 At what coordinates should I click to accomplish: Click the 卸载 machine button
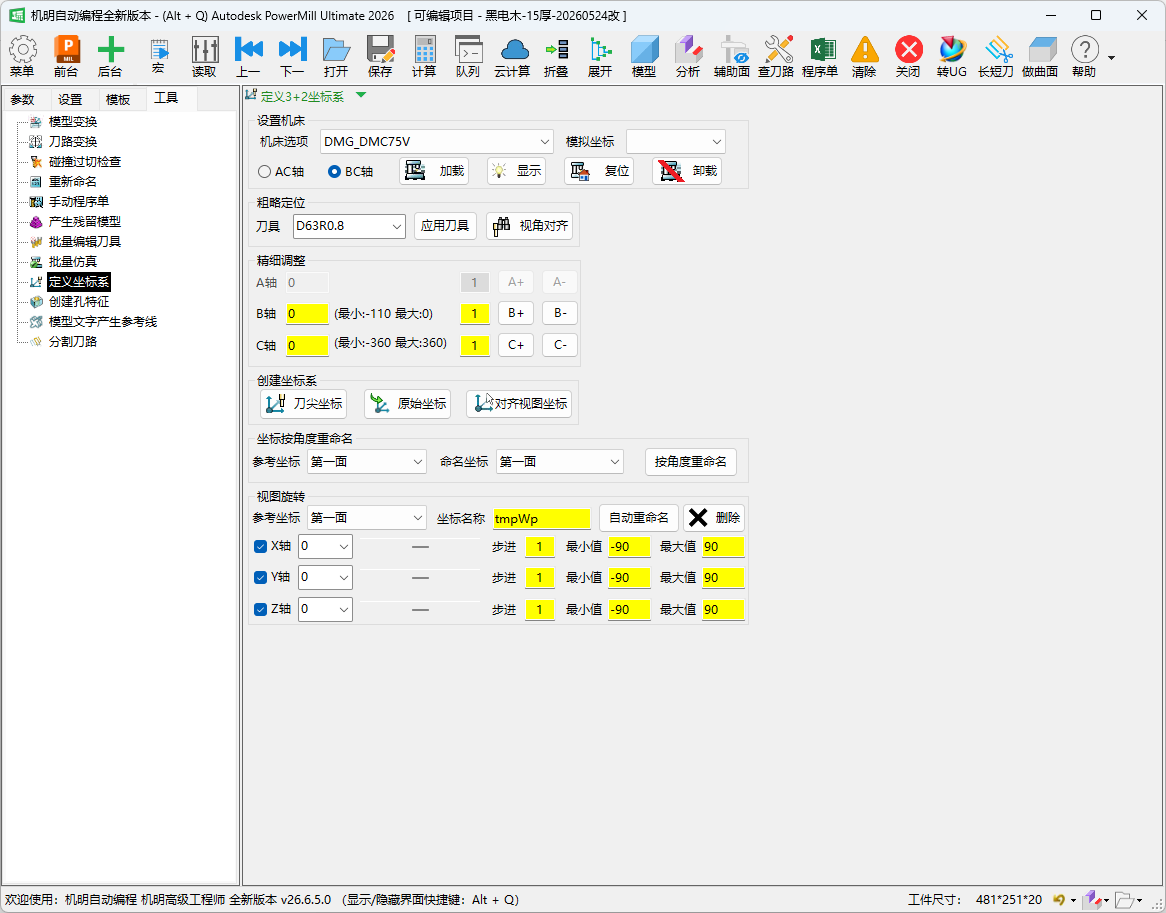tap(687, 172)
